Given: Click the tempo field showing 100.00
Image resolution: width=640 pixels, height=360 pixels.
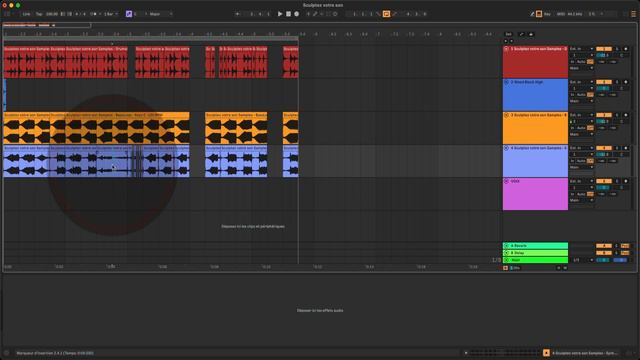Looking at the screenshot, I should 52,14.
